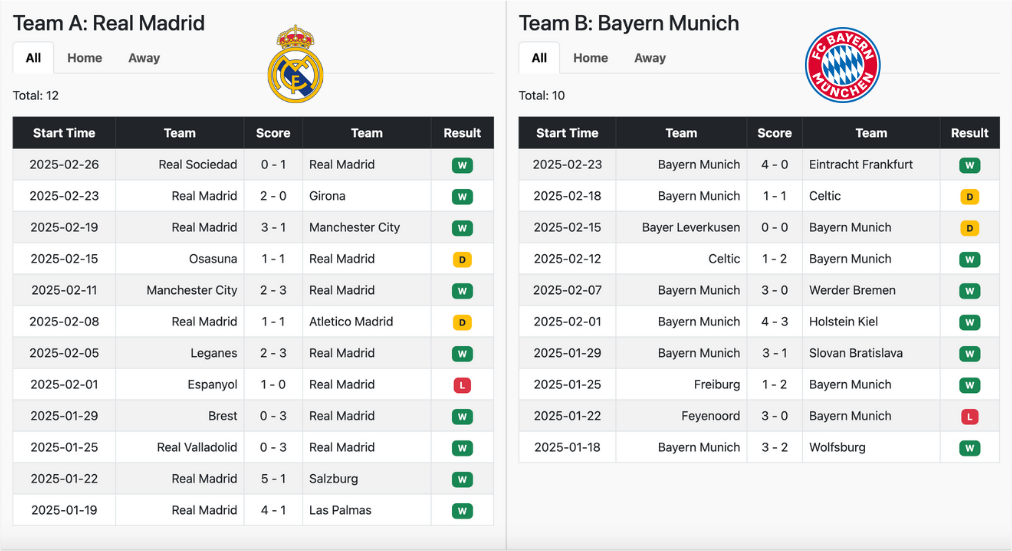This screenshot has width=1012, height=551.
Task: Select Bayern Munich's Home tab
Action: (591, 58)
